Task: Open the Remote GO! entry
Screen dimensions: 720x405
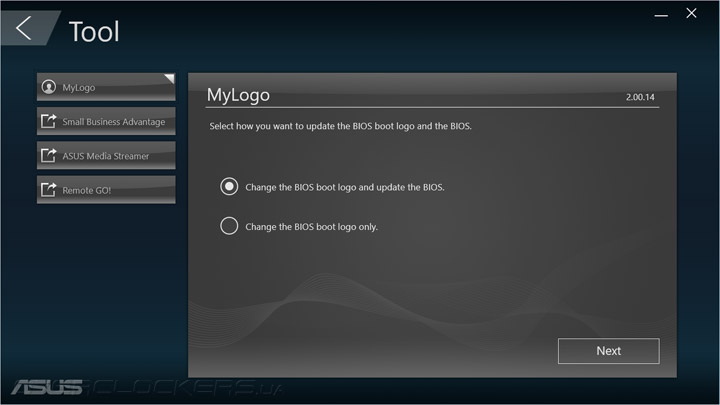Action: tap(106, 190)
